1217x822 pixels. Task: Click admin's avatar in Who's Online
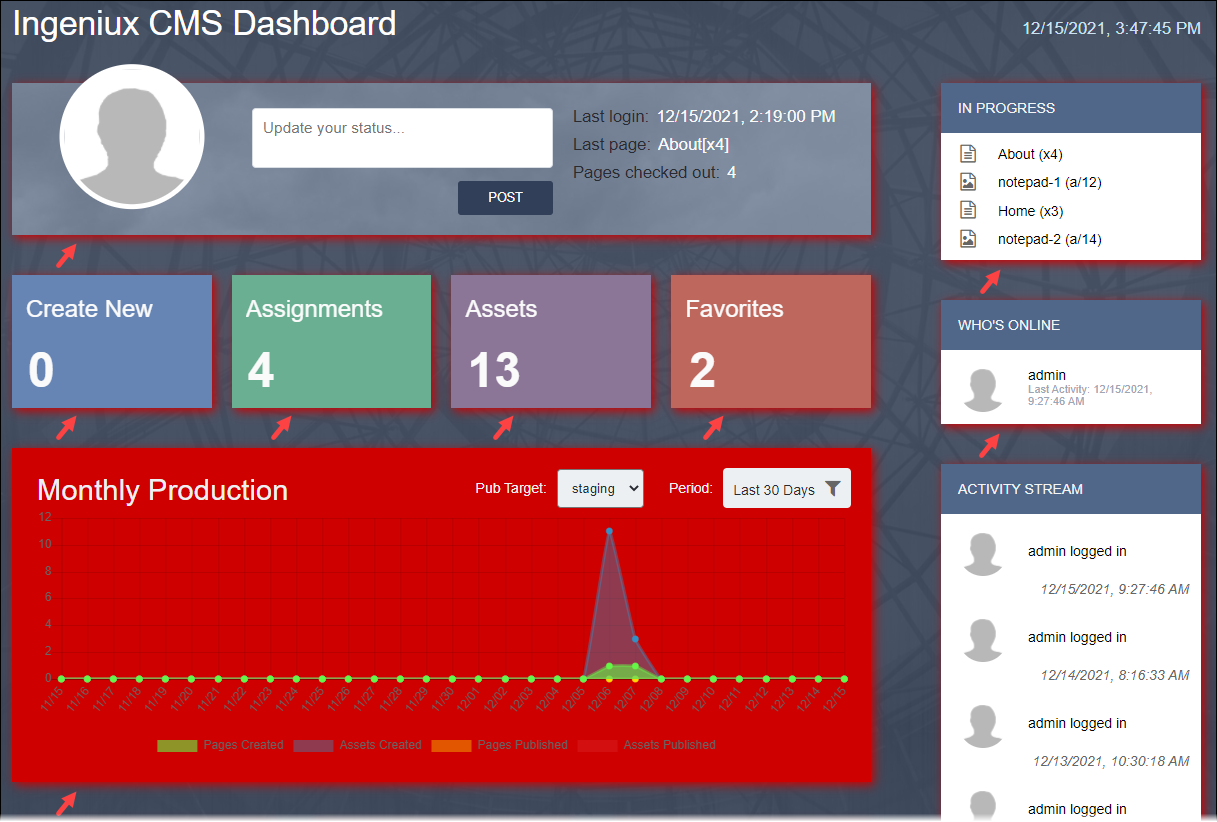(983, 390)
